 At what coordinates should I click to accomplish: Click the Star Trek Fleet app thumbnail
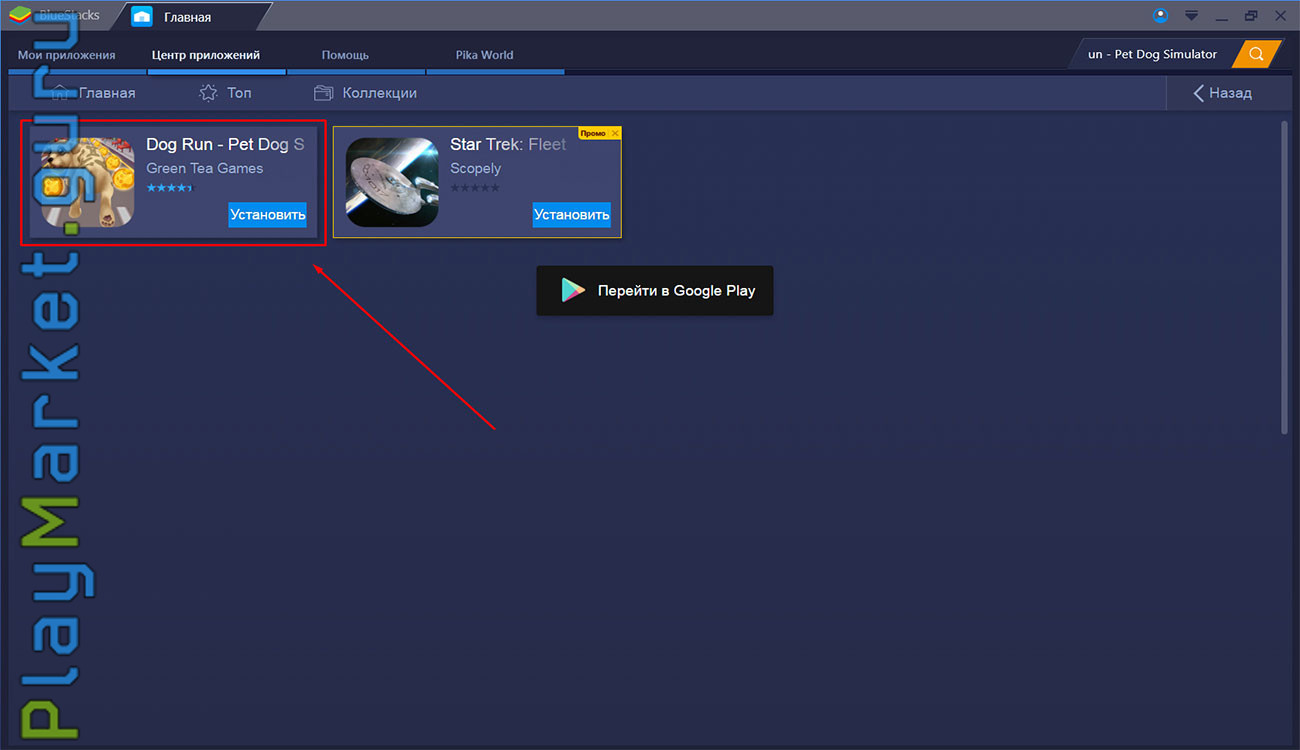392,182
